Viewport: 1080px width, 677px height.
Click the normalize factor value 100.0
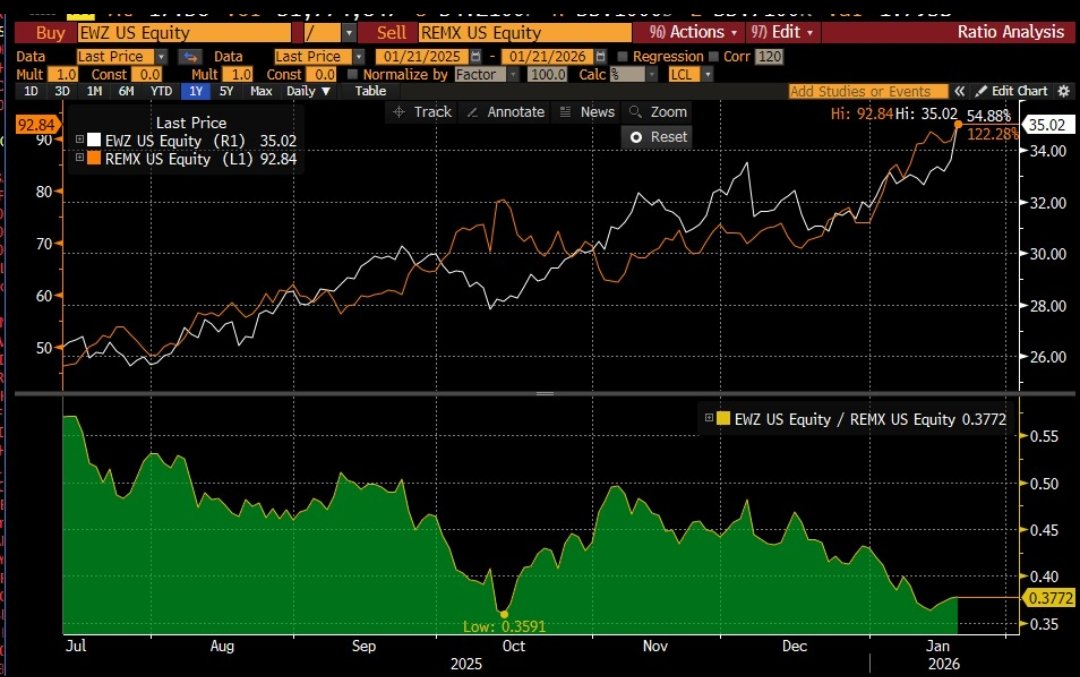[x=547, y=74]
